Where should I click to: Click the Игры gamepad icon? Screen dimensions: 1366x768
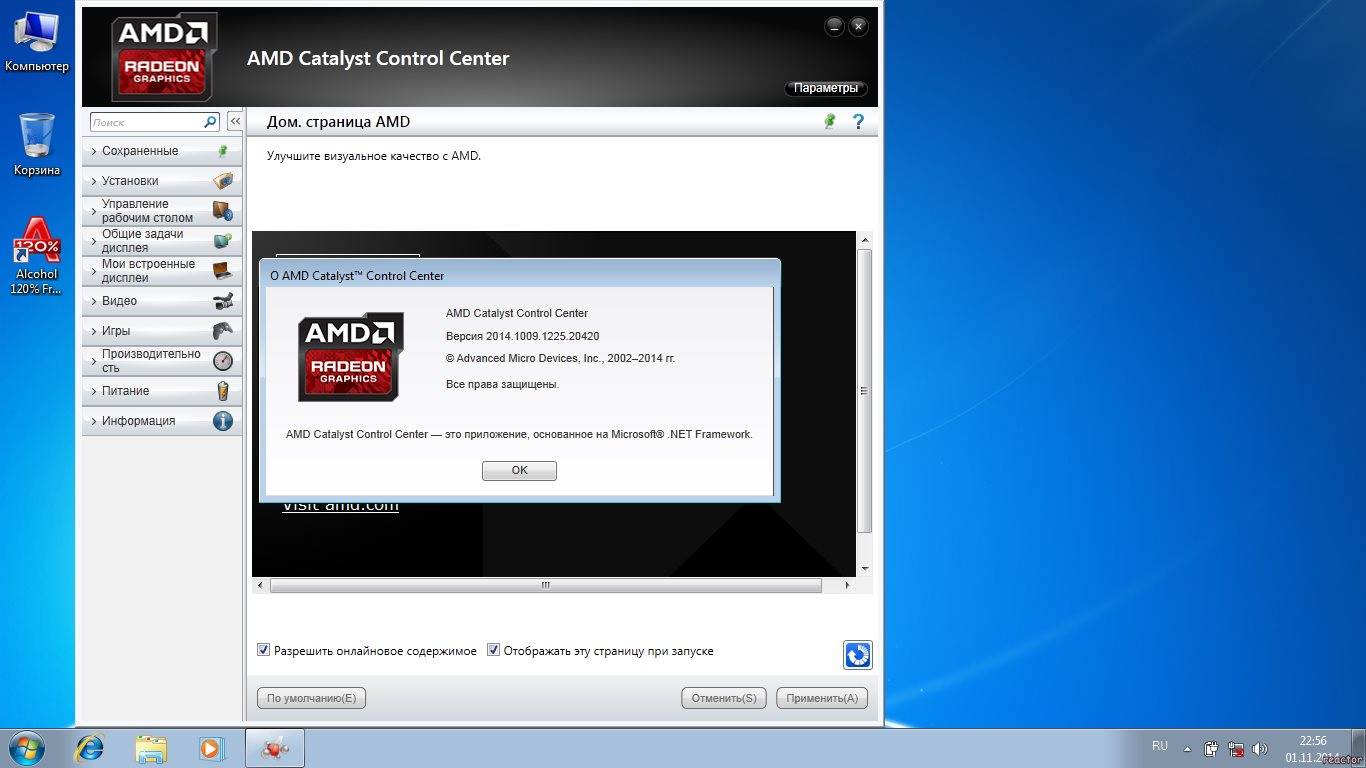(x=222, y=331)
